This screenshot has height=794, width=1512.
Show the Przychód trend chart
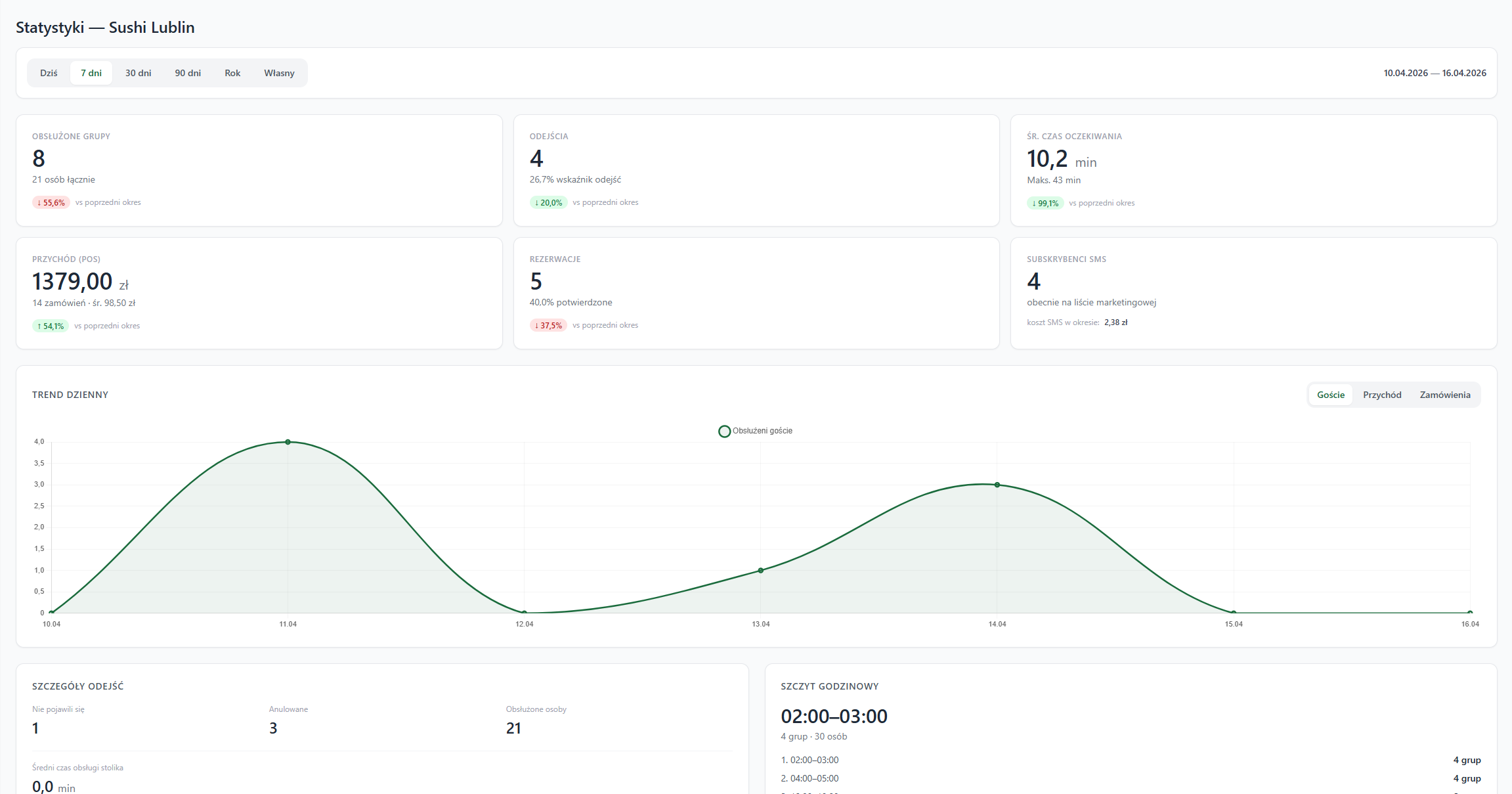[1381, 395]
